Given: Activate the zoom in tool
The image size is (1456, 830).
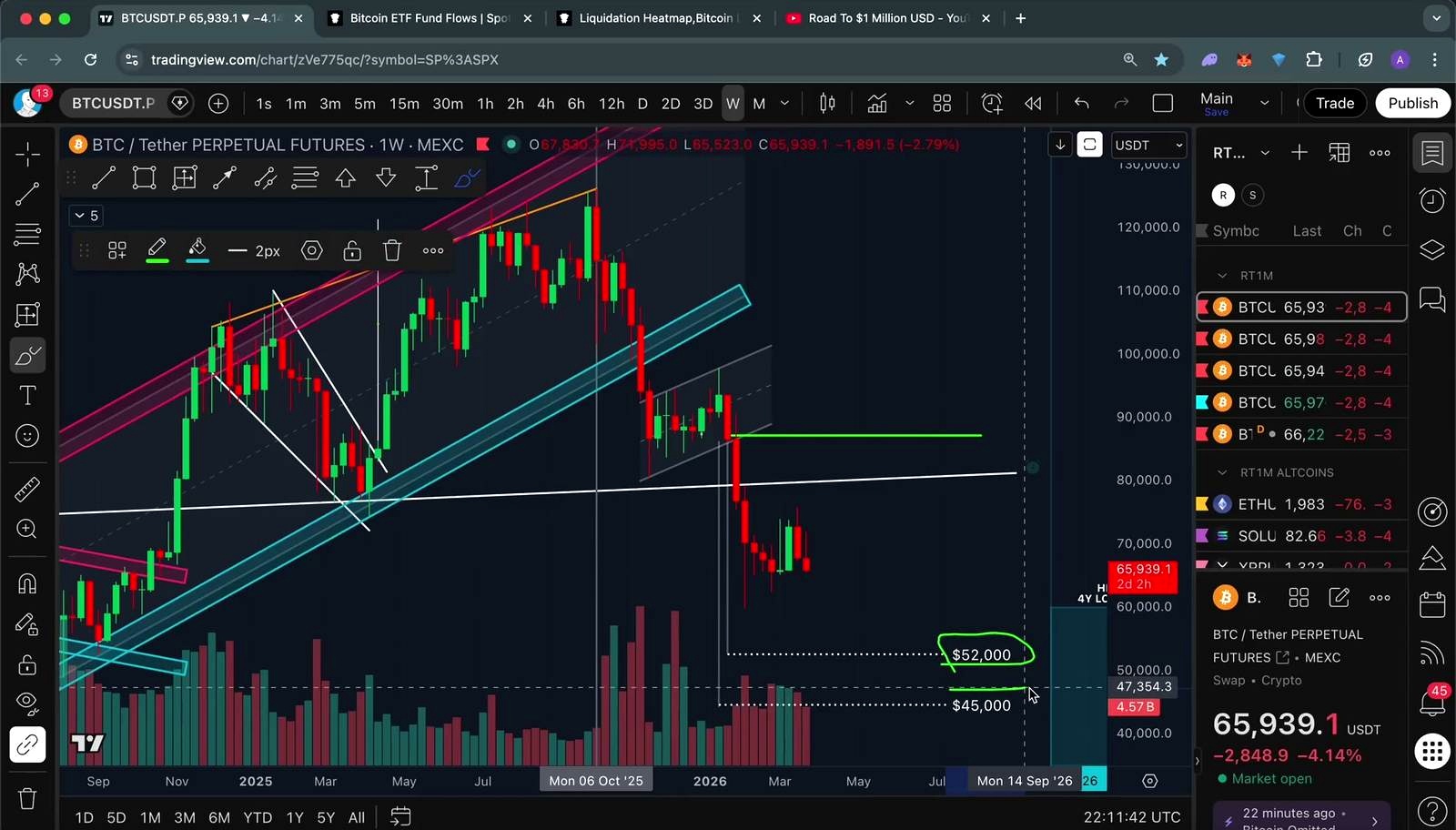Looking at the screenshot, I should tap(27, 530).
